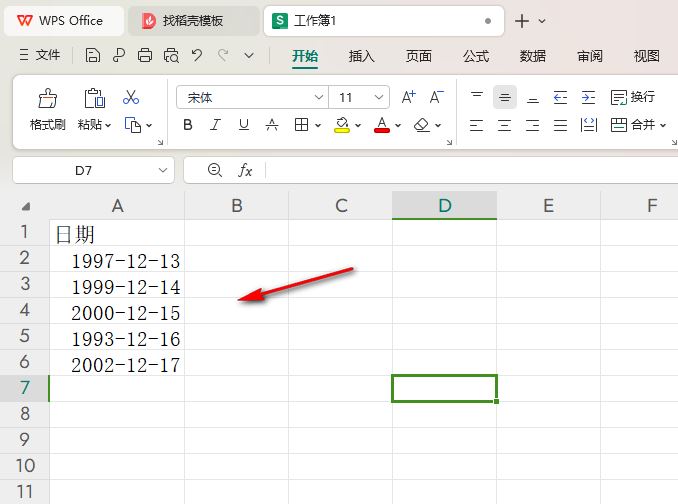Click Wrap Text (换行) button
The image size is (678, 504).
(x=633, y=97)
